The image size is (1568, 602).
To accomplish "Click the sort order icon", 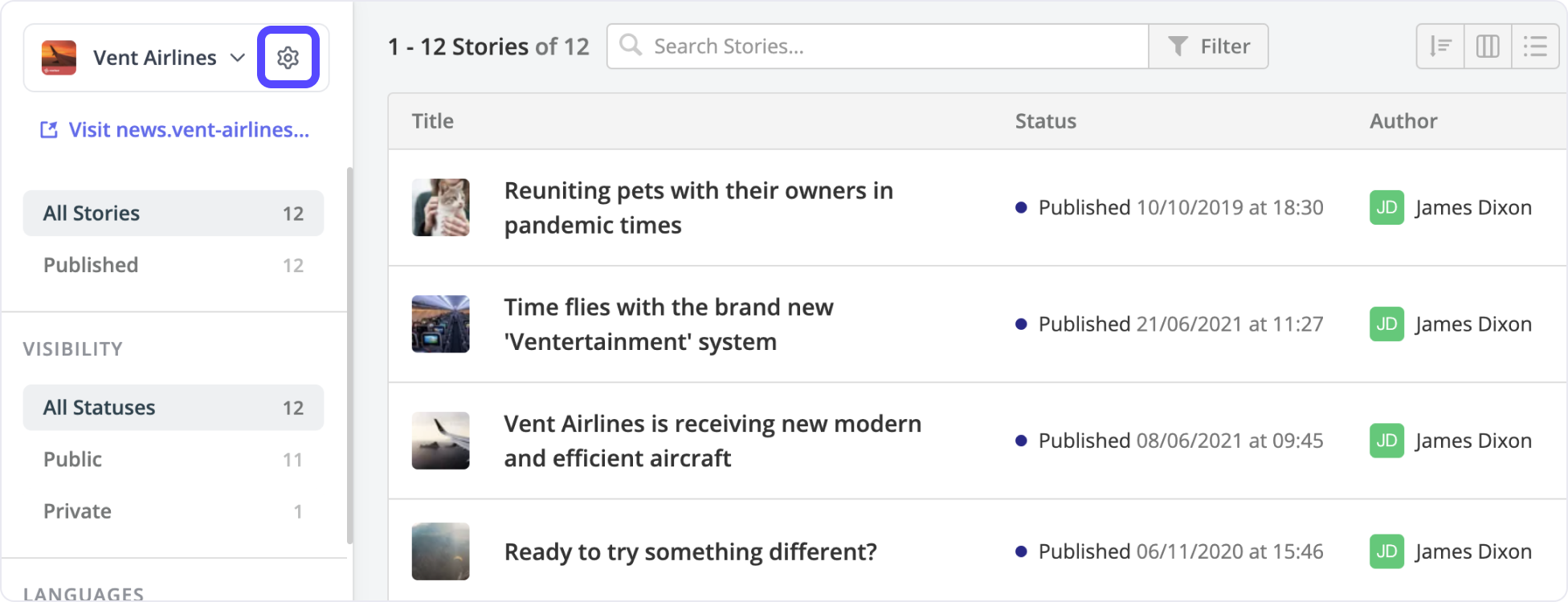I will pyautogui.click(x=1440, y=47).
